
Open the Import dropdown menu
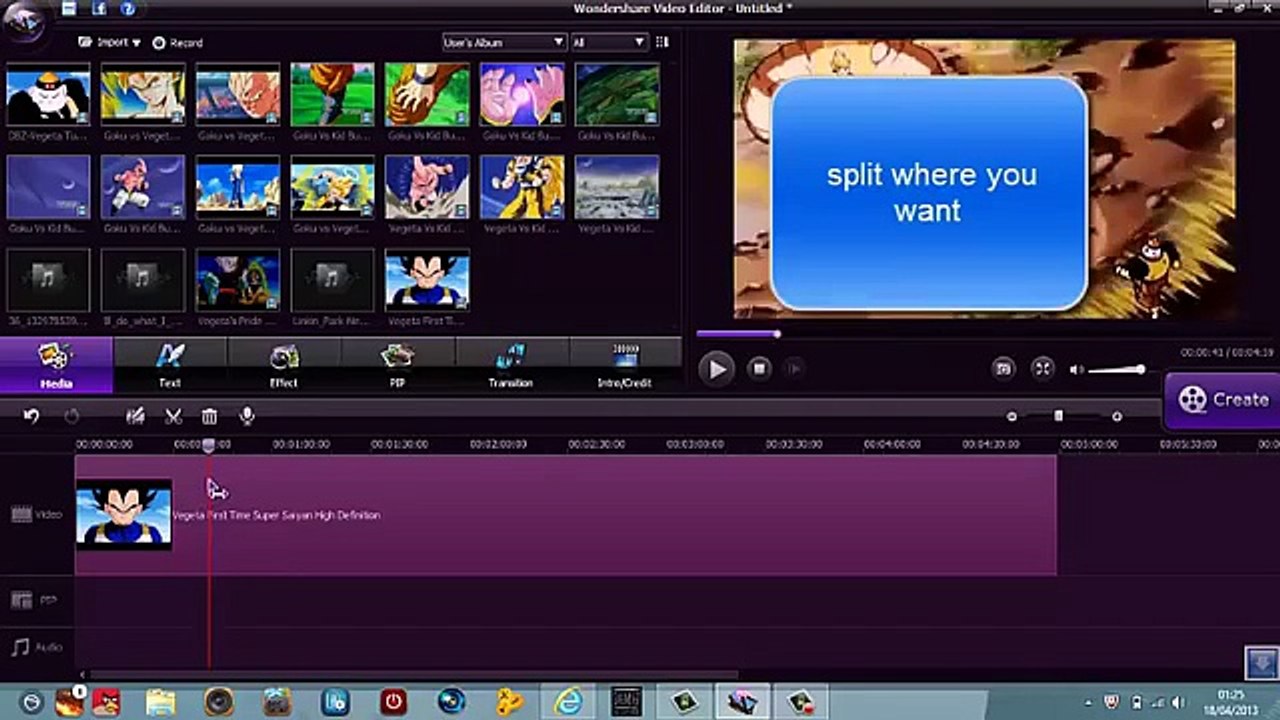110,43
